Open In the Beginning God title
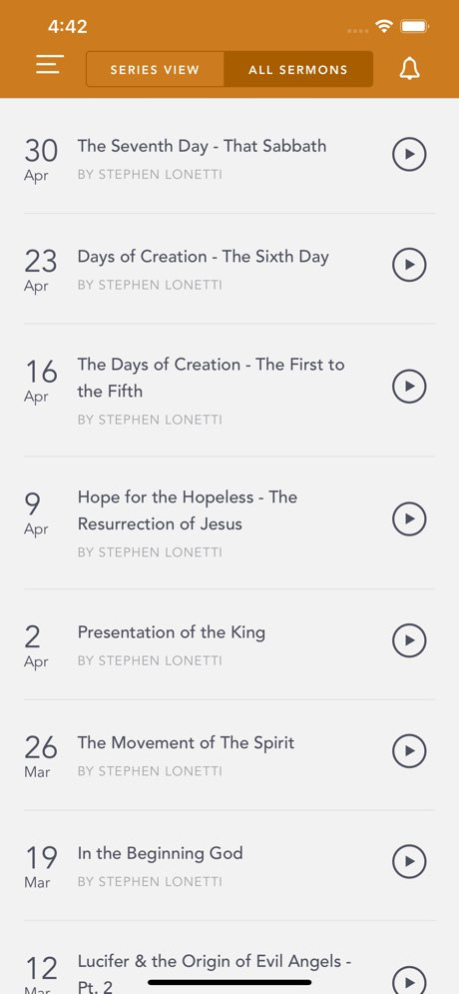459x994 pixels. (x=160, y=853)
